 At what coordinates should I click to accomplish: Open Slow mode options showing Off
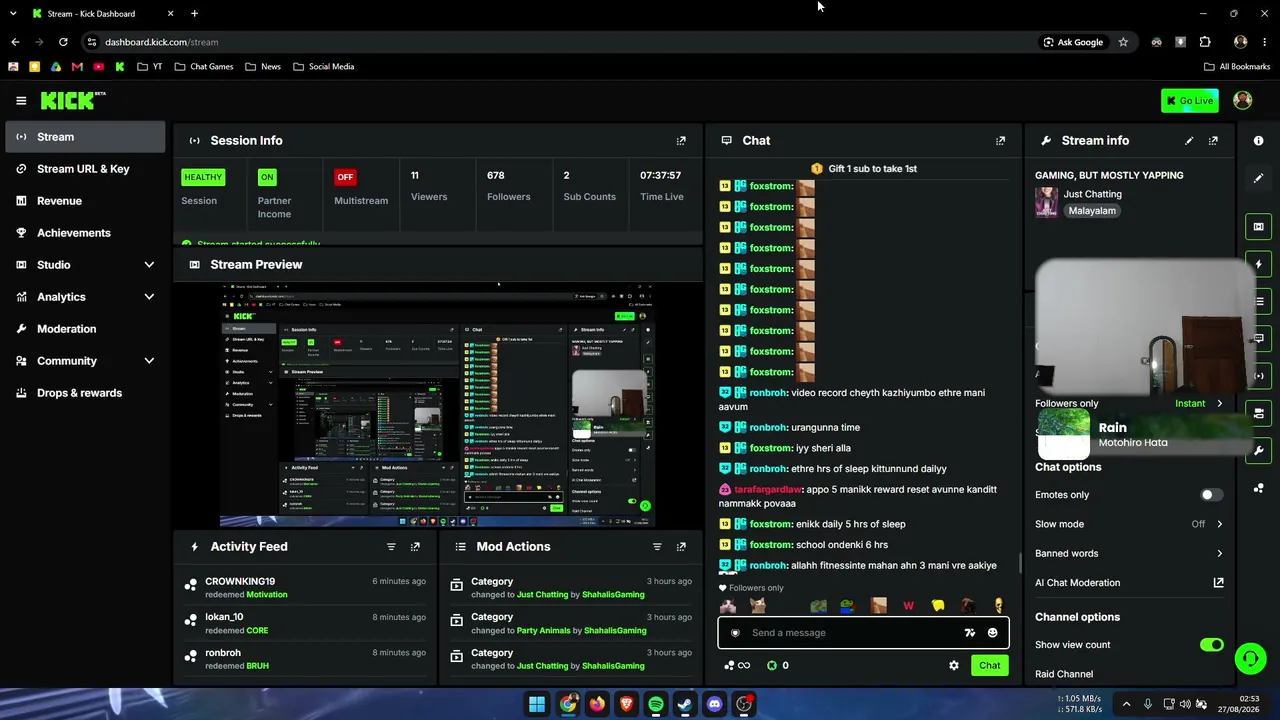tap(1129, 524)
